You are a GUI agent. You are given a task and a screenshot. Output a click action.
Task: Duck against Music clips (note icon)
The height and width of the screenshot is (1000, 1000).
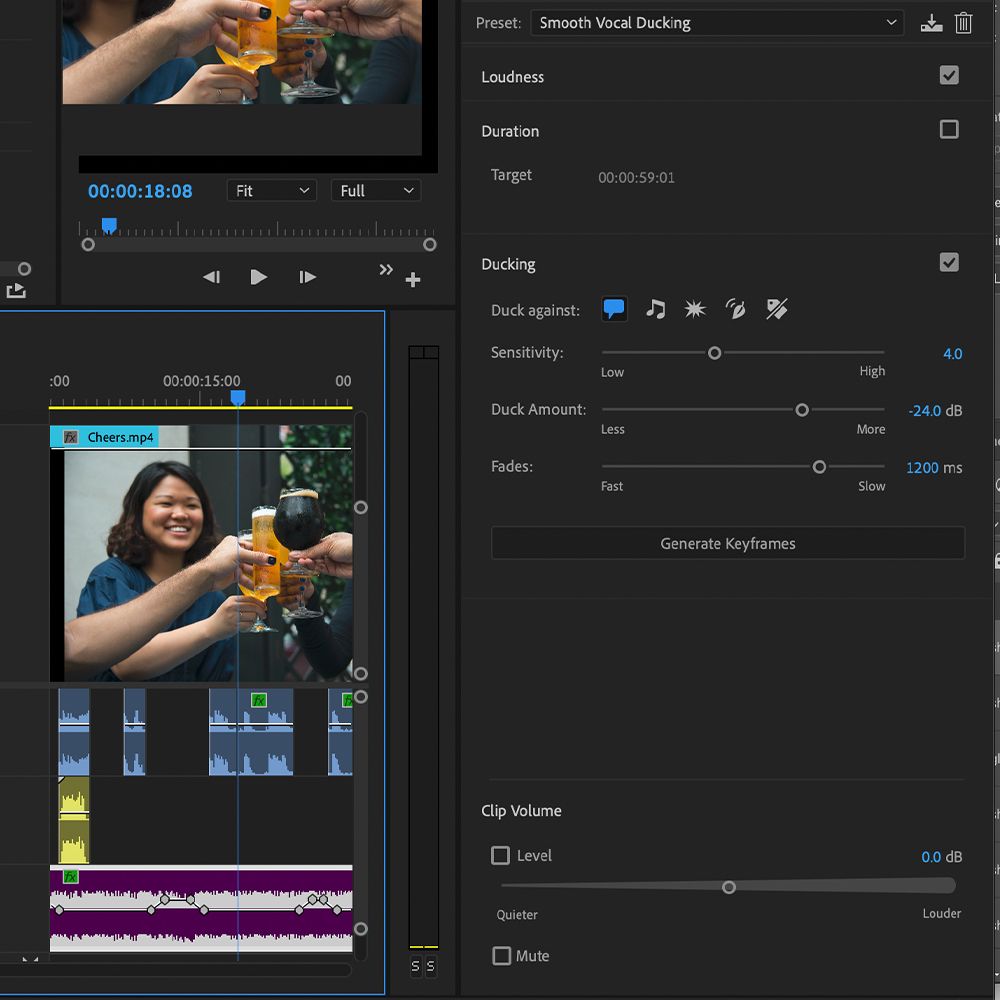(655, 309)
